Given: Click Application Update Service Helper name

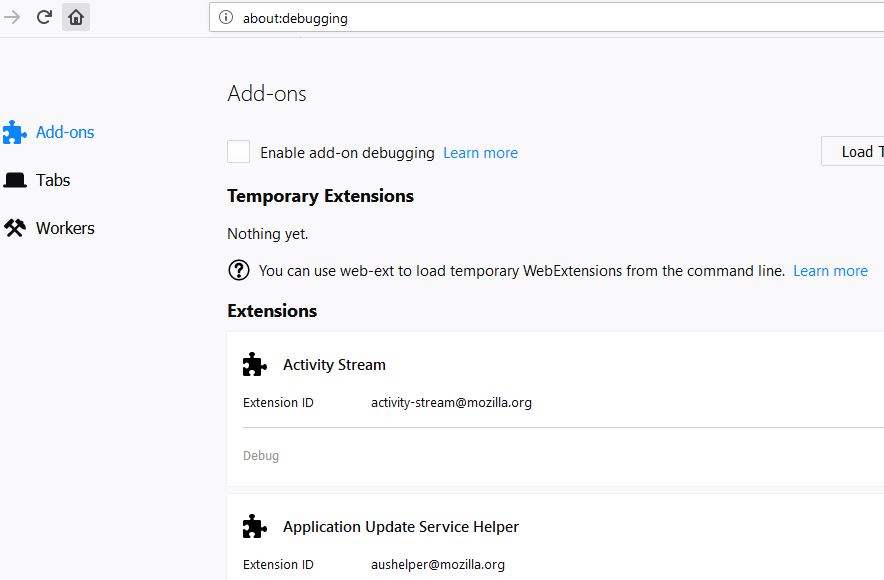Looking at the screenshot, I should [401, 526].
